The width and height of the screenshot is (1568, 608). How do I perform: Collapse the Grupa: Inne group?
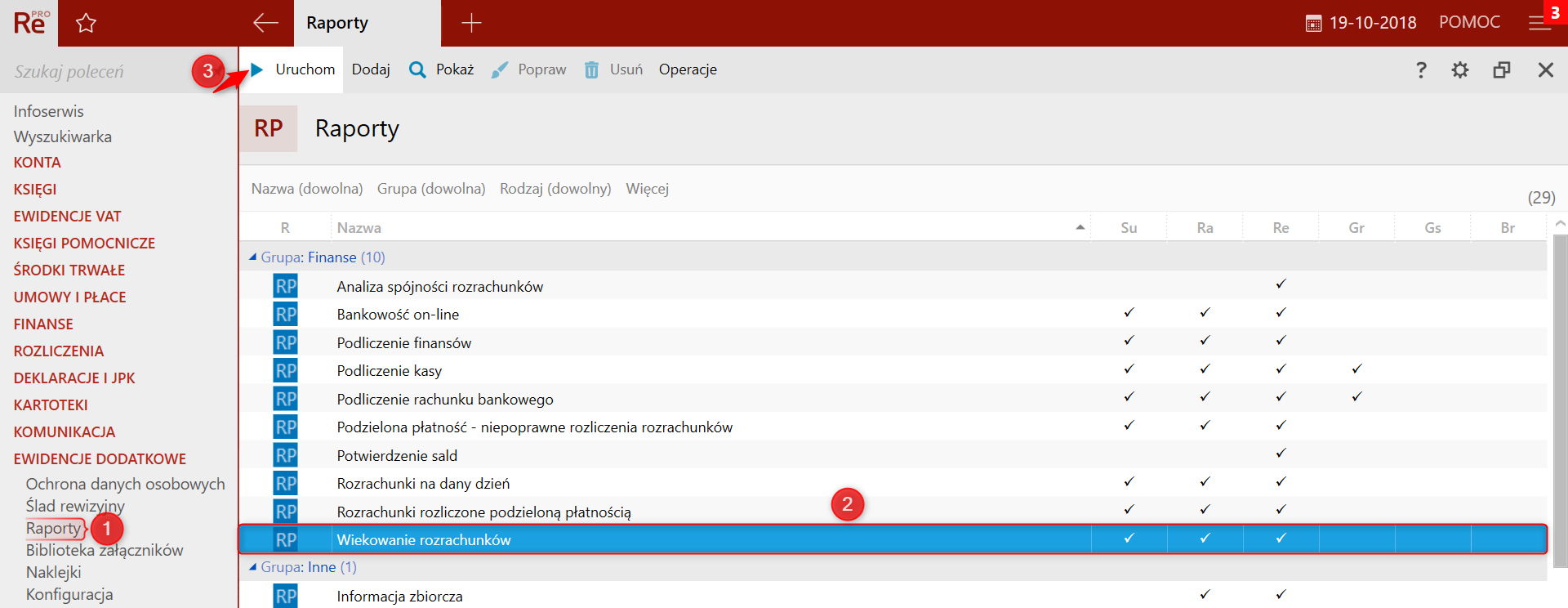pos(252,566)
